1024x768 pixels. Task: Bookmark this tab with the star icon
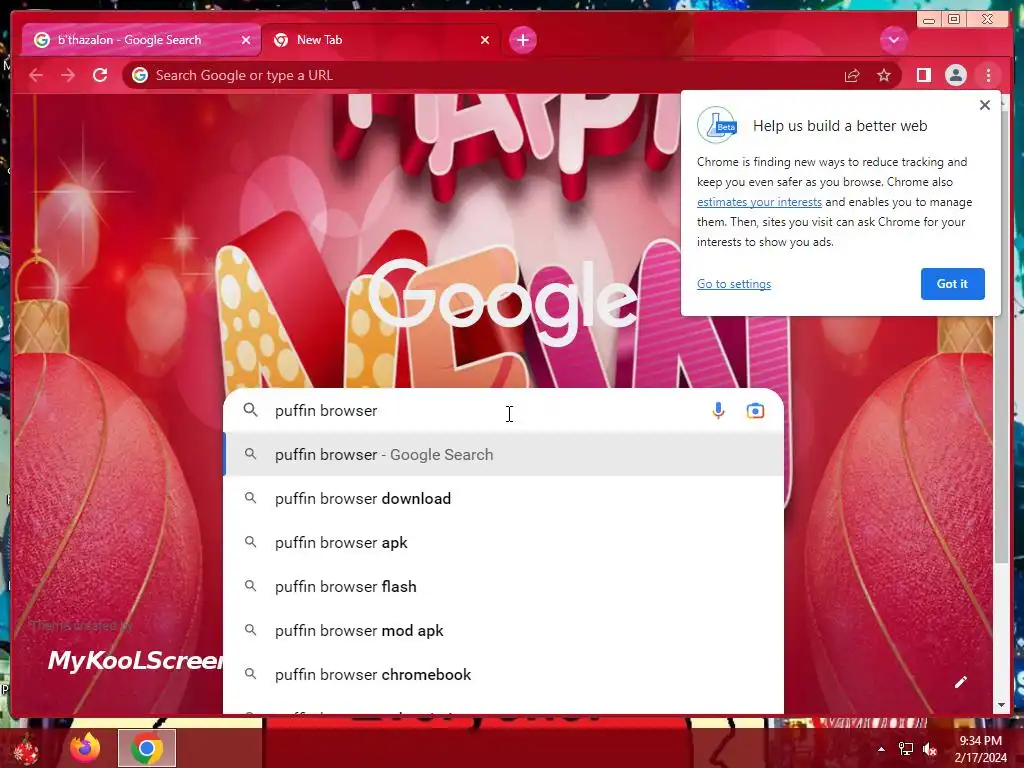pyautogui.click(x=884, y=76)
